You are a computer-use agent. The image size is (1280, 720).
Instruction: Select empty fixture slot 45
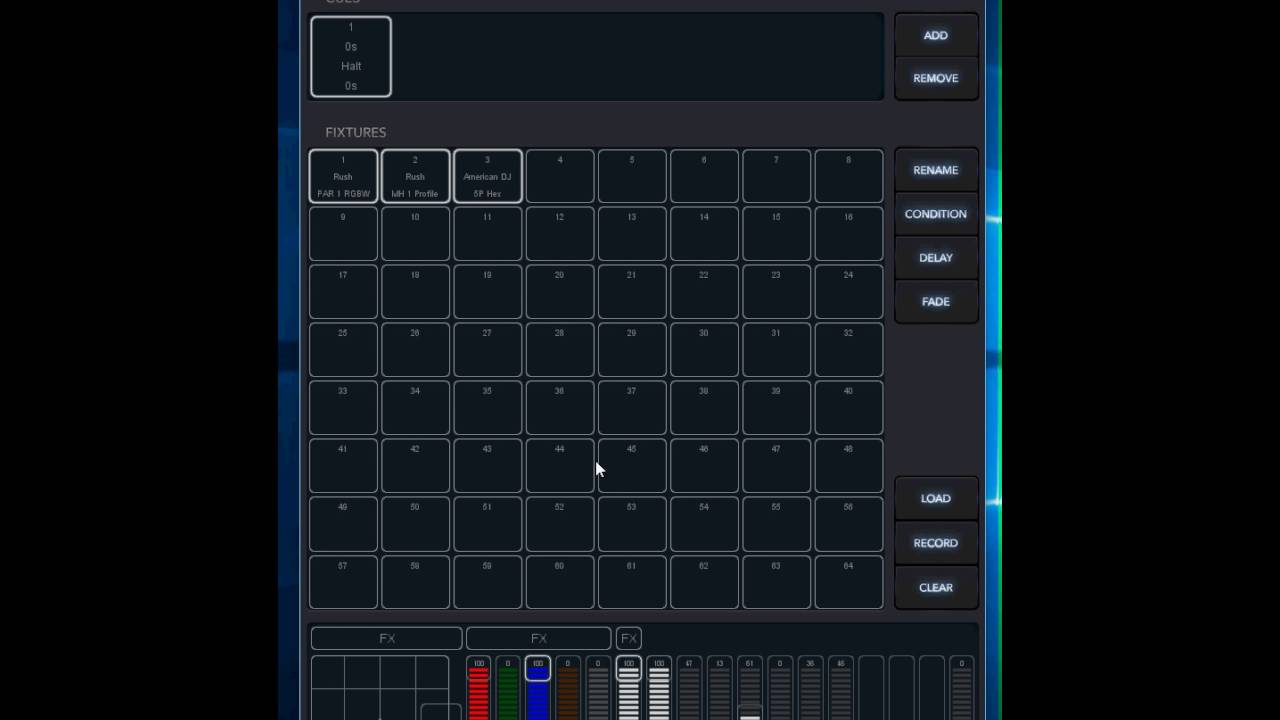click(632, 466)
